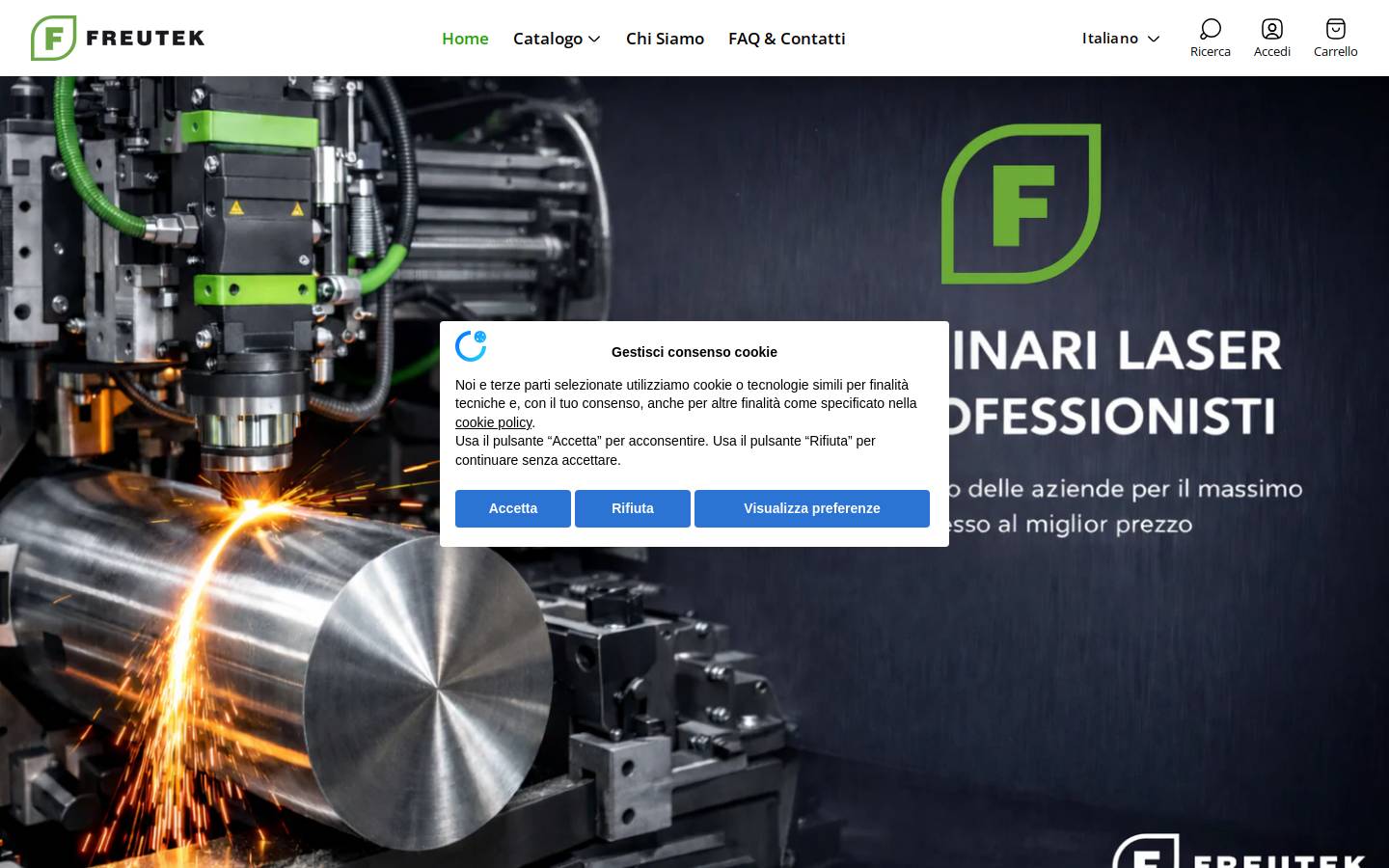Decline cookies with the Rifiuta button
Image resolution: width=1389 pixels, height=868 pixels.
coord(633,508)
